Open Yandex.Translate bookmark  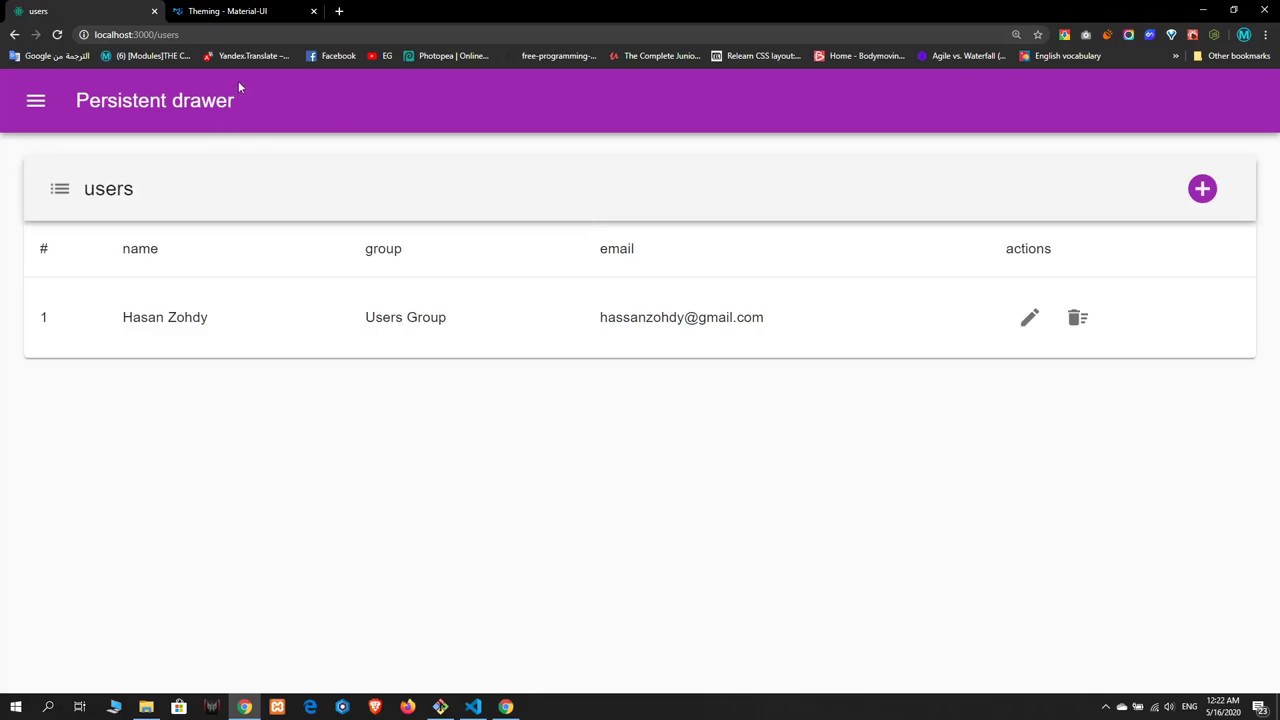click(246, 56)
